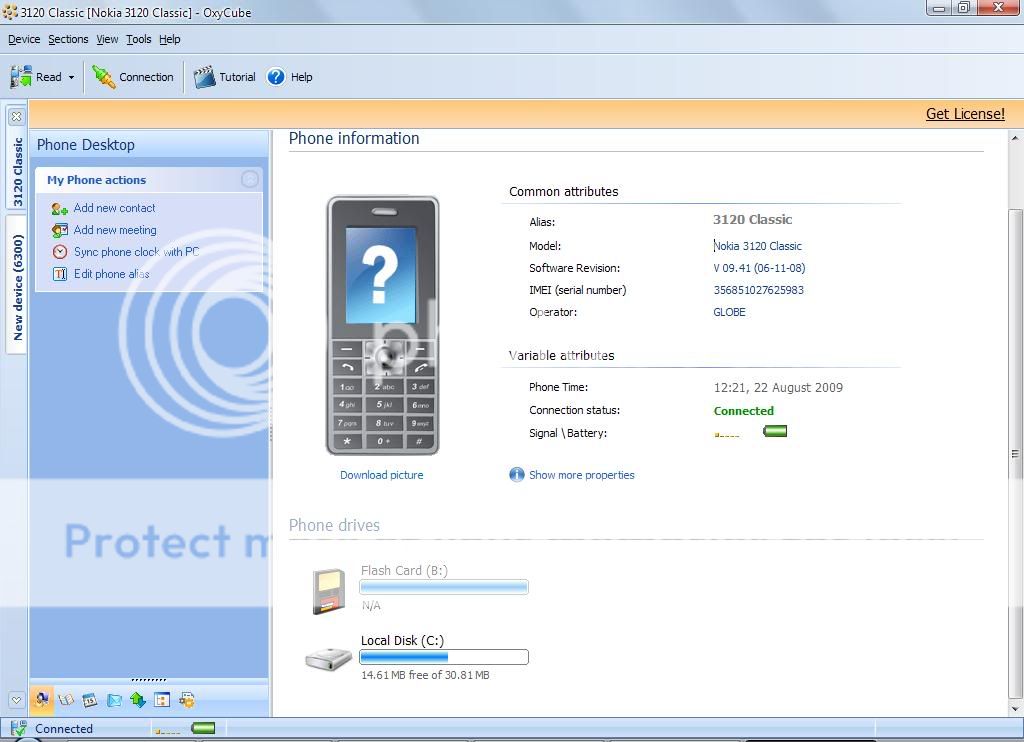Click Sync phone clock with PC
Image resolution: width=1024 pixels, height=742 pixels.
136,252
